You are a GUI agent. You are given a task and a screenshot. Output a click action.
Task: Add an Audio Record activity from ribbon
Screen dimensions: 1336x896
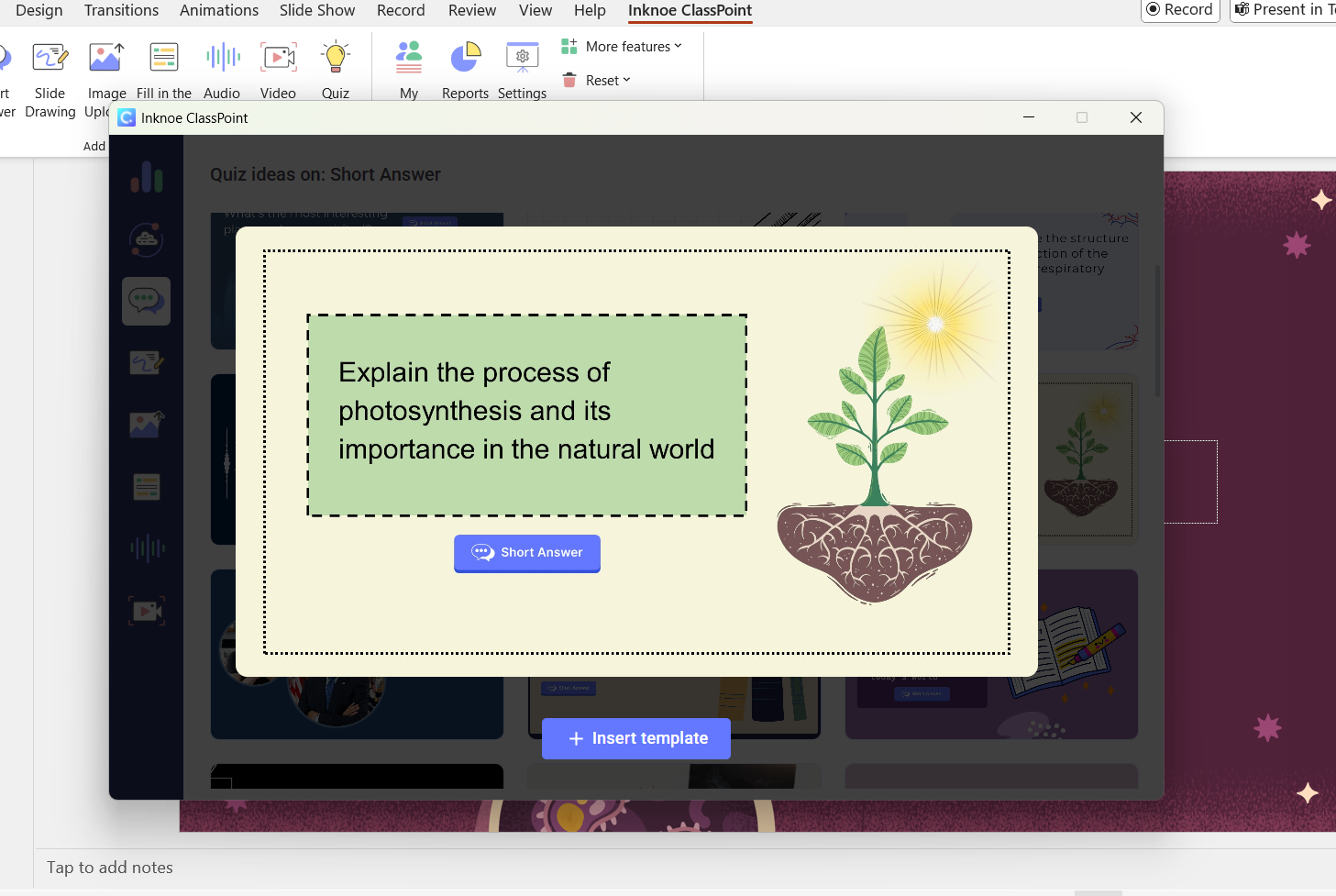click(x=222, y=71)
